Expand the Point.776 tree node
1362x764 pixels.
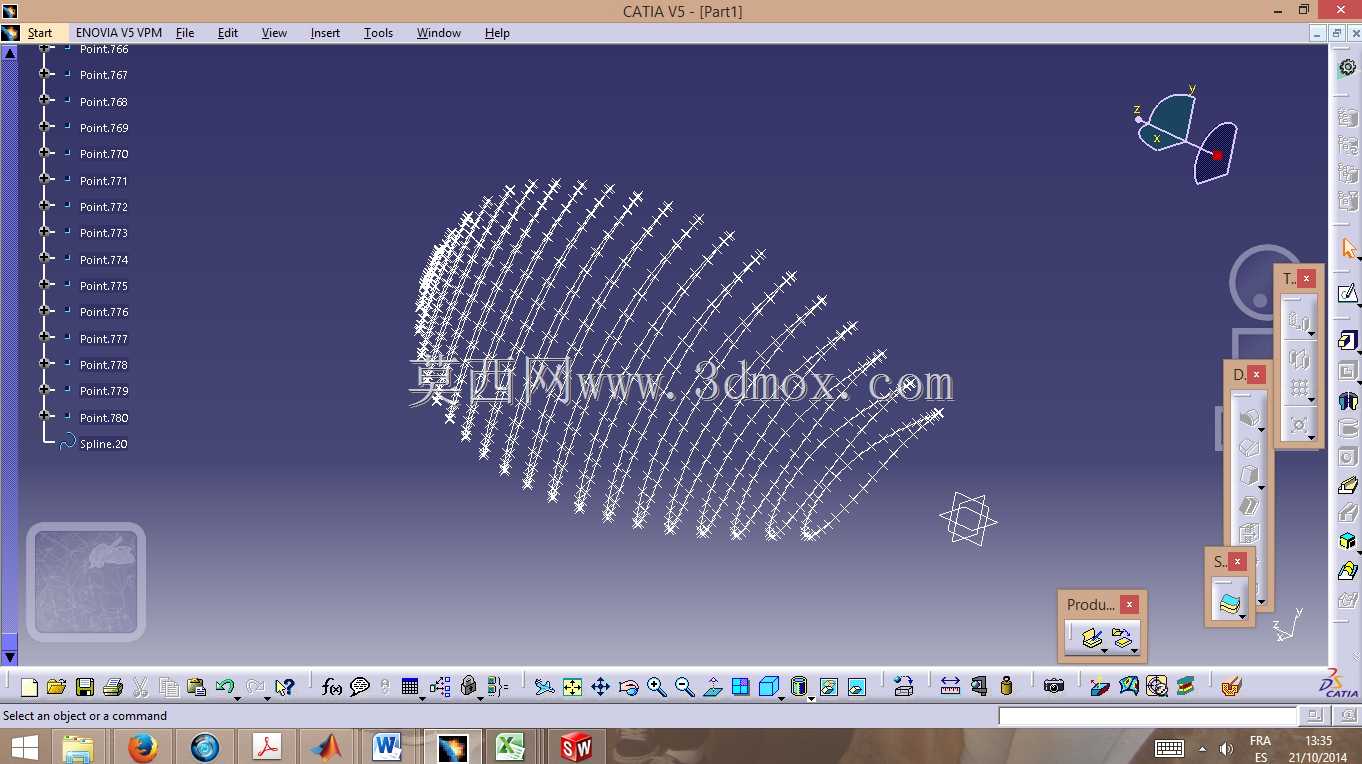point(44,311)
